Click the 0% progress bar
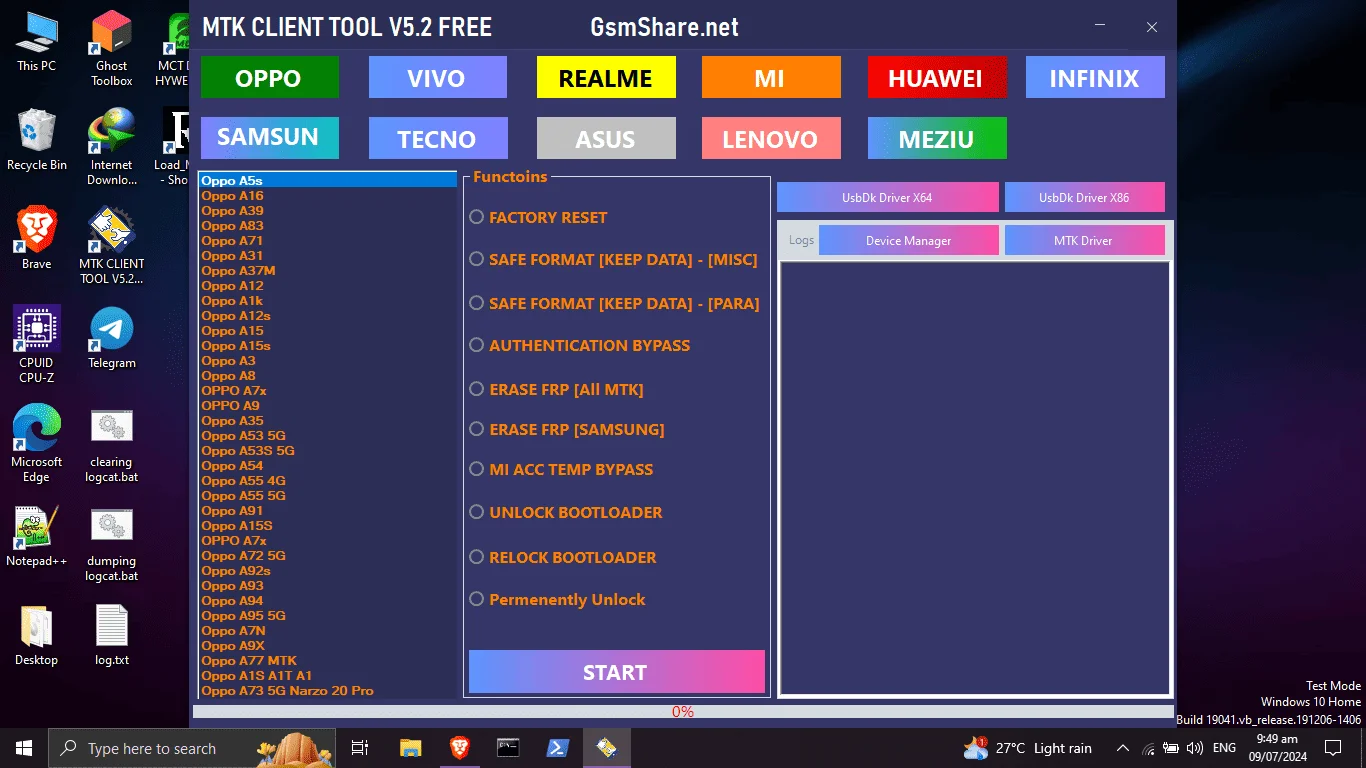 [x=683, y=712]
